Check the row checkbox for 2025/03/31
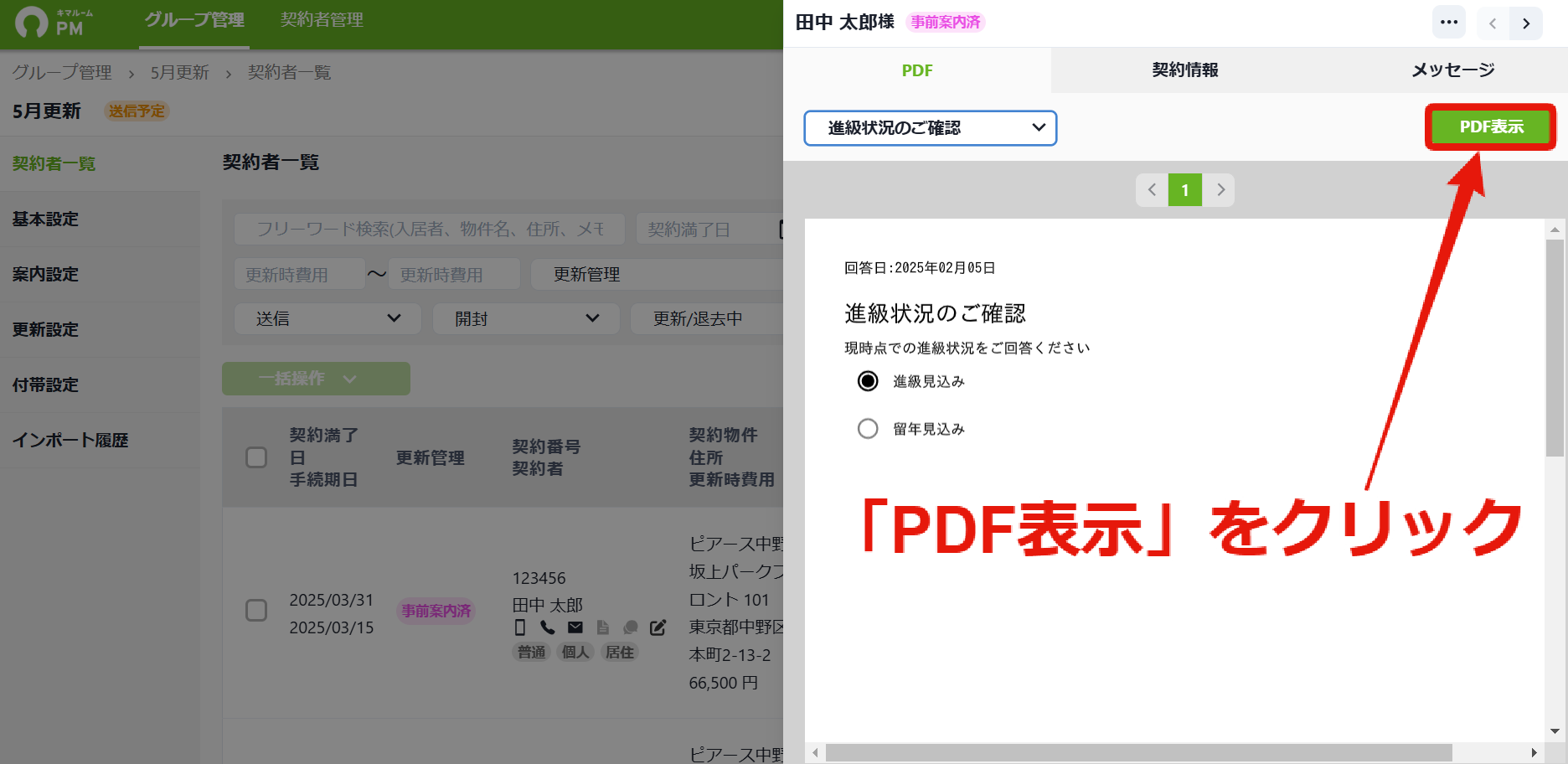 click(x=256, y=610)
